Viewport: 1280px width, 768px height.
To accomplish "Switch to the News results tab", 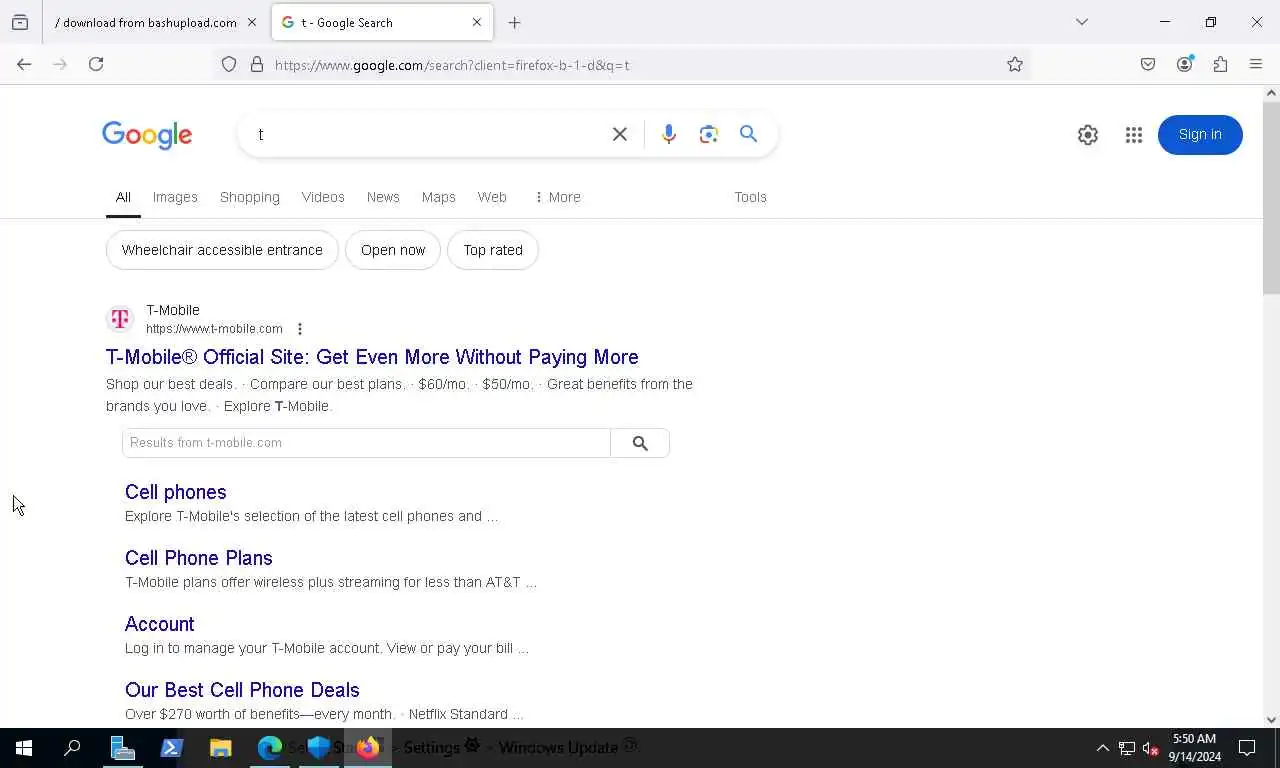I will [383, 197].
